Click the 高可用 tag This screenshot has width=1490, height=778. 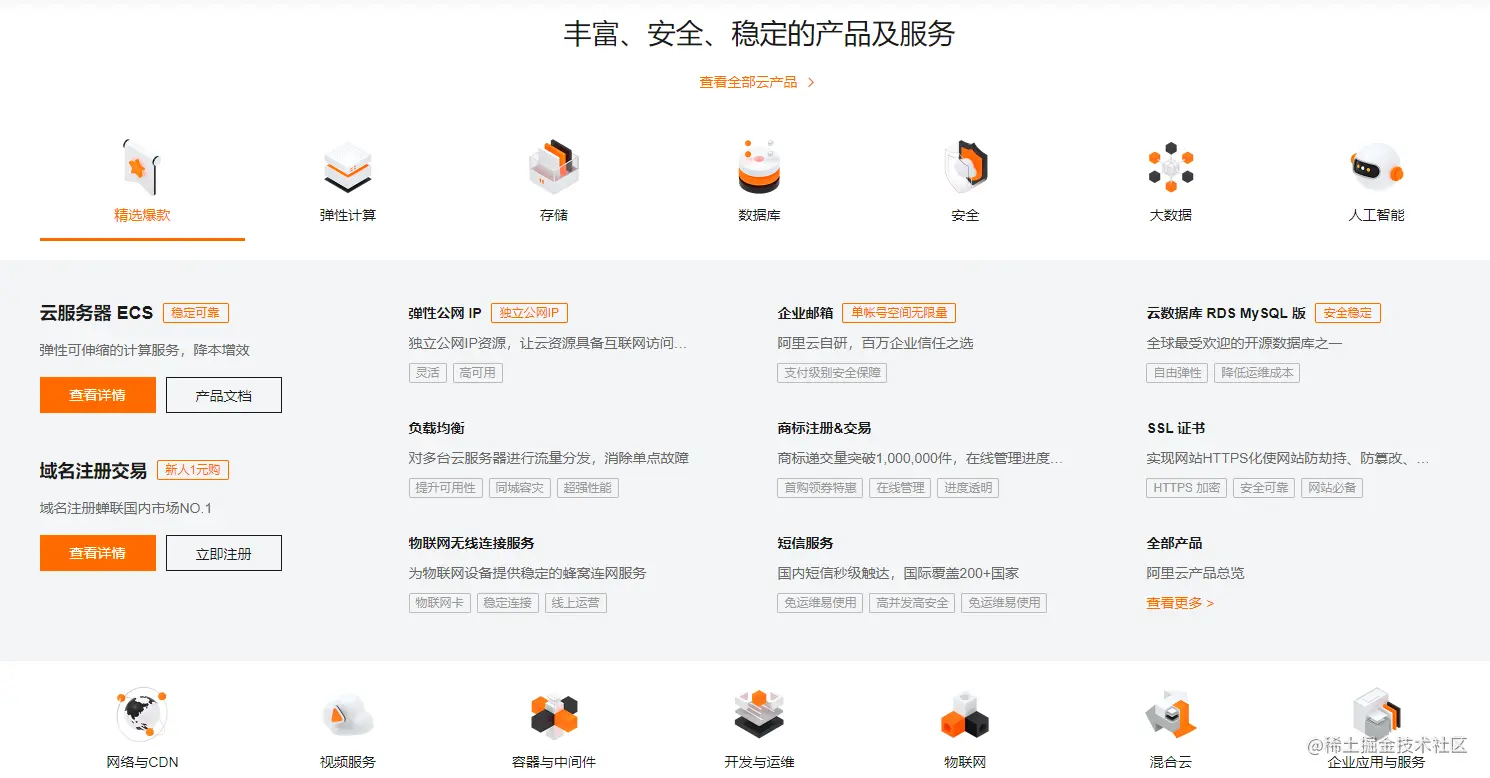click(x=477, y=373)
